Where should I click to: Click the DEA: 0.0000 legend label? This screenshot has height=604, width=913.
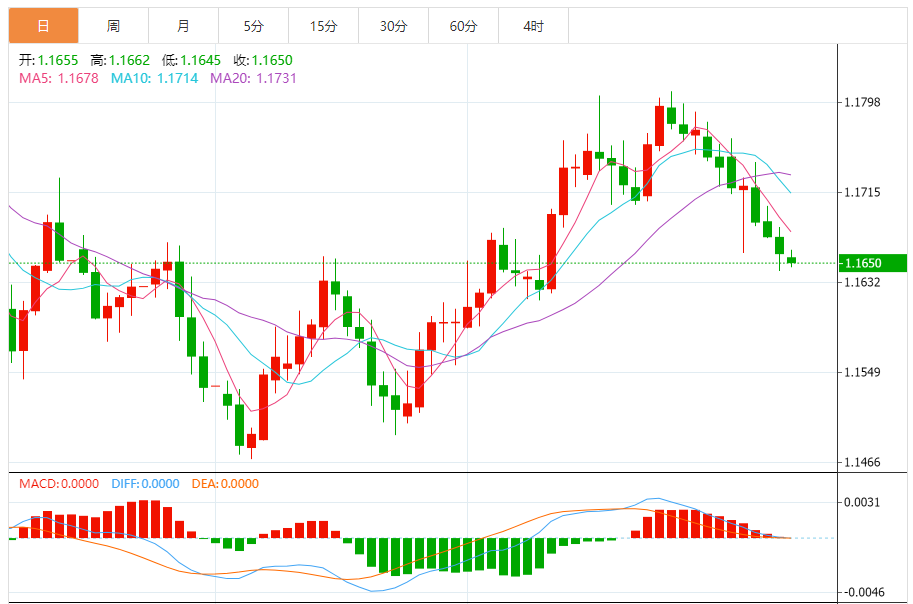pos(224,484)
